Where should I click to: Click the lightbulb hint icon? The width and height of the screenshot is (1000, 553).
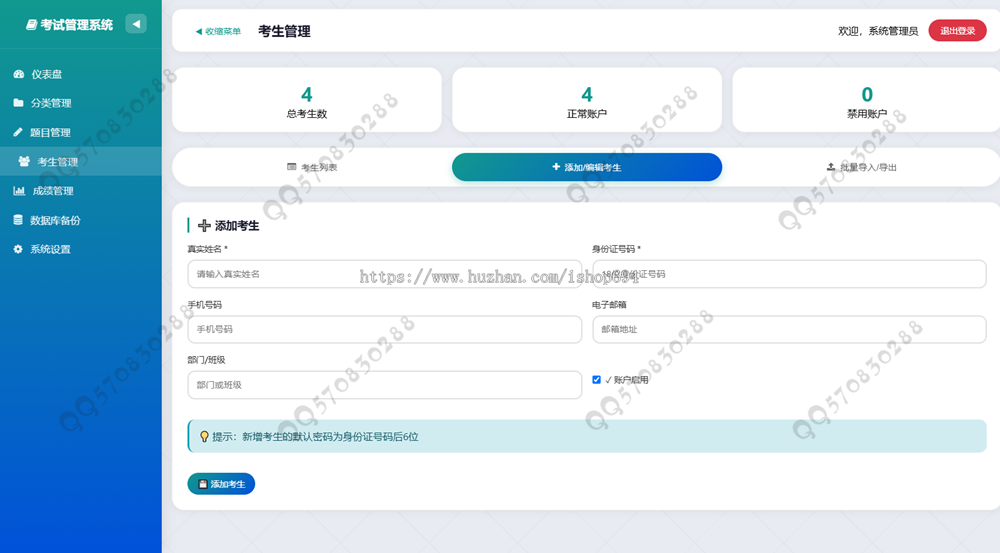(x=204, y=437)
